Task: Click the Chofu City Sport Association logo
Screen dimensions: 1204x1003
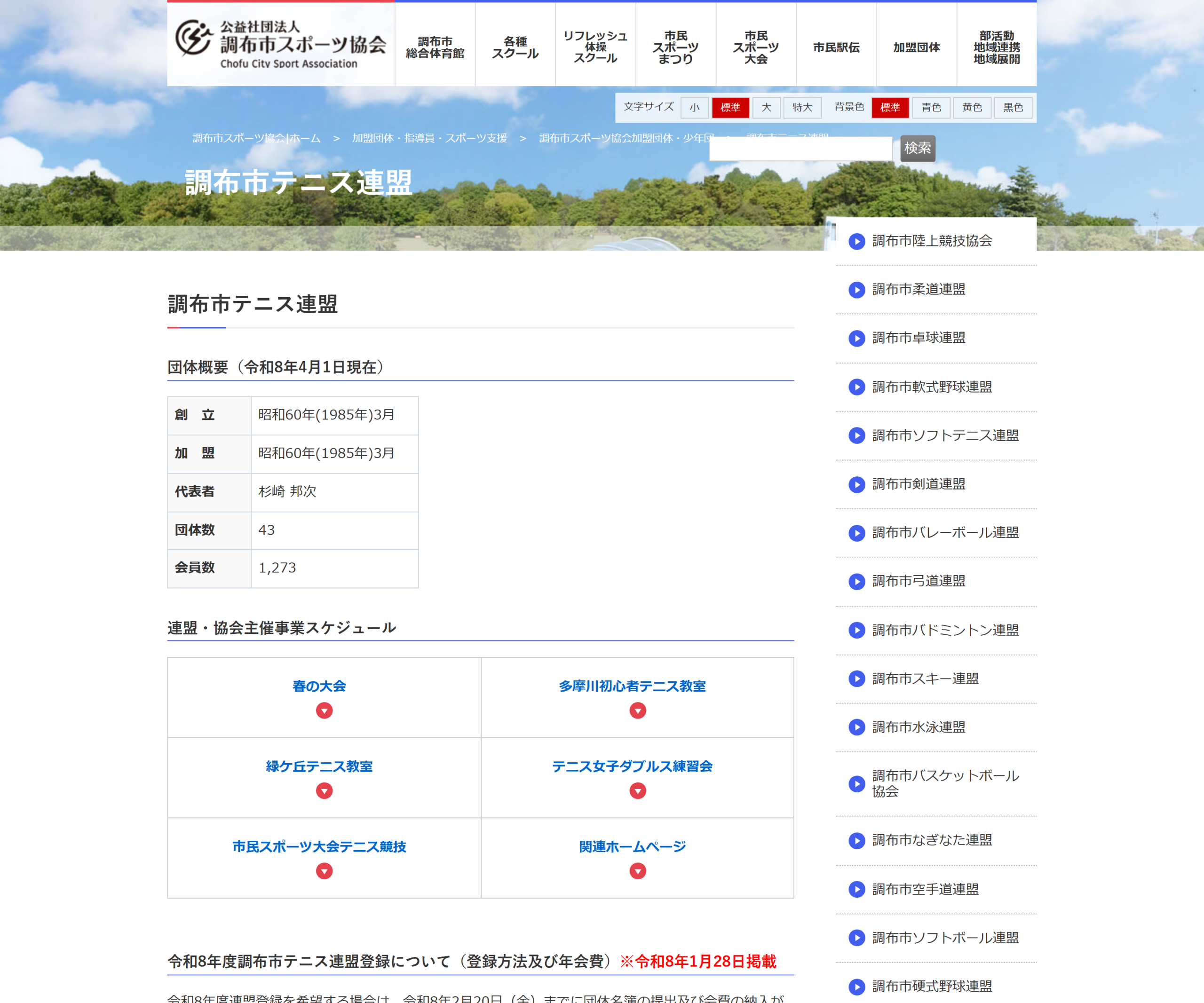Action: (x=280, y=45)
